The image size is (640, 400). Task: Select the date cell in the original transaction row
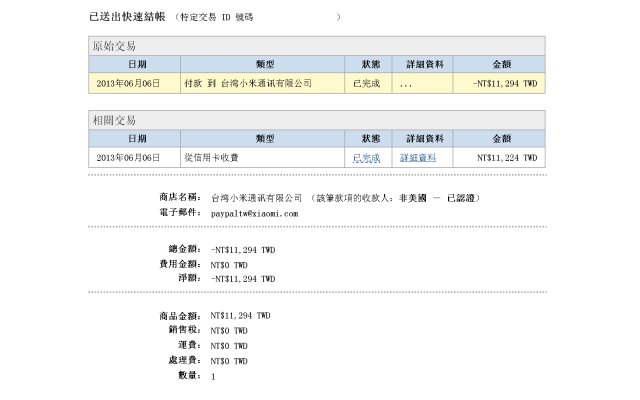point(135,84)
